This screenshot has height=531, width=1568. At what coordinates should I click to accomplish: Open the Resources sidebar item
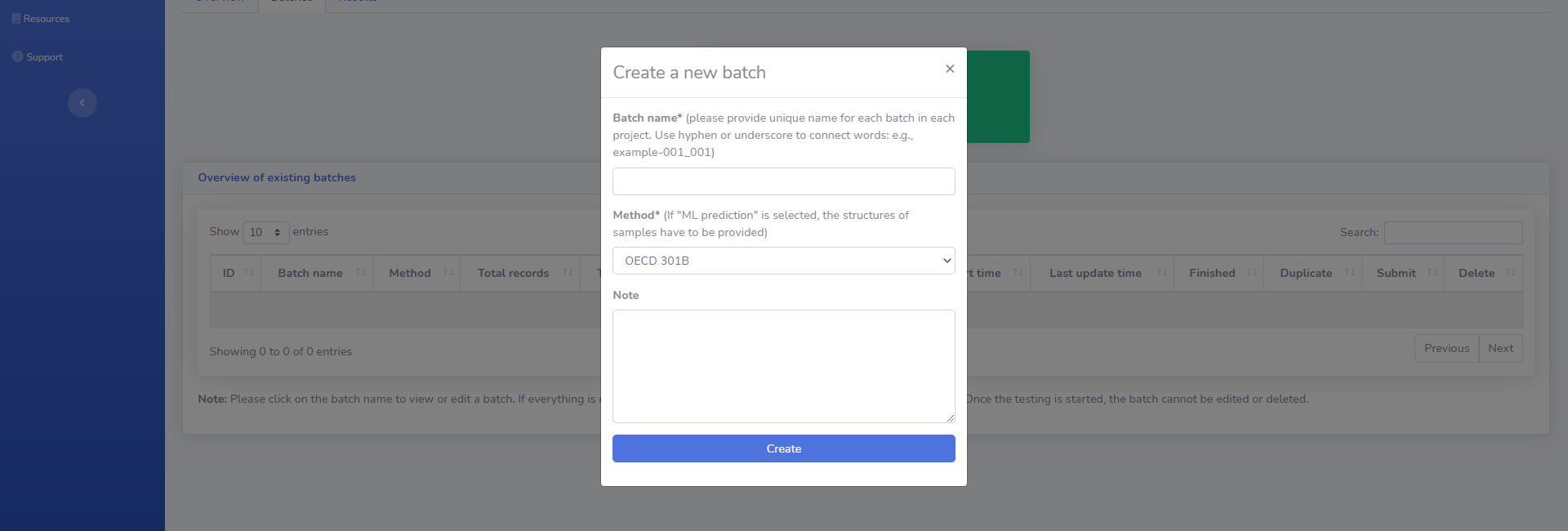(41, 19)
